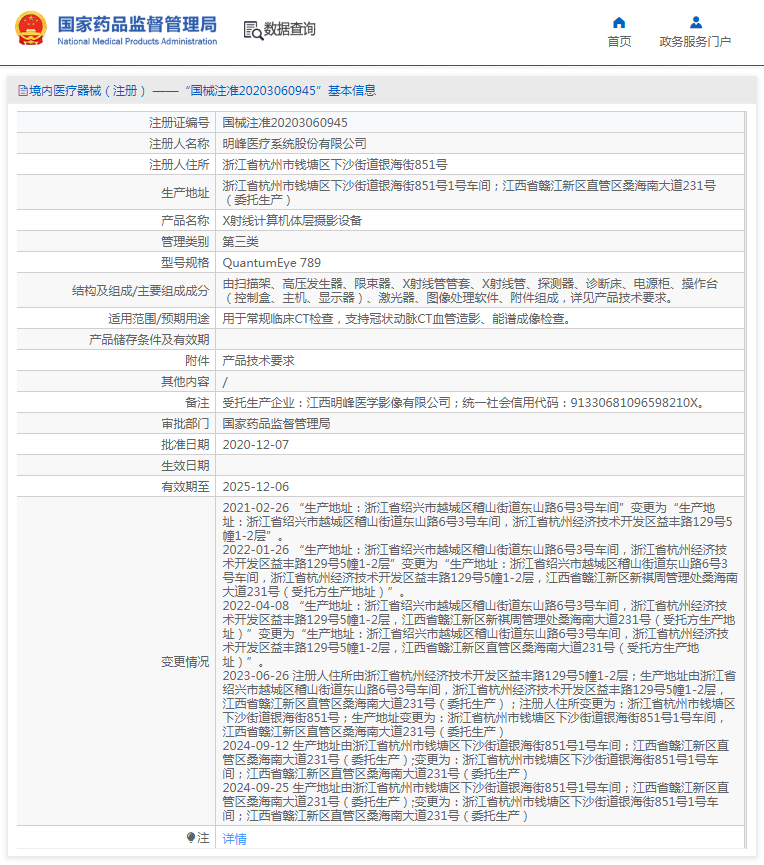This screenshot has height=865, width=764.
Task: Click the 变更情况 row label
Action: click(185, 661)
